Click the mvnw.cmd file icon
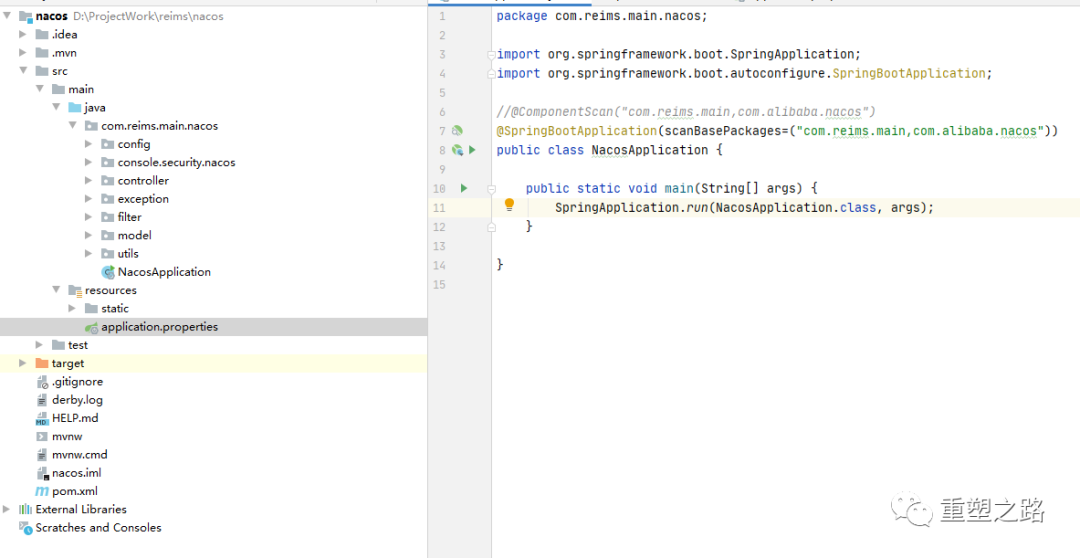This screenshot has height=558, width=1080. (42, 455)
